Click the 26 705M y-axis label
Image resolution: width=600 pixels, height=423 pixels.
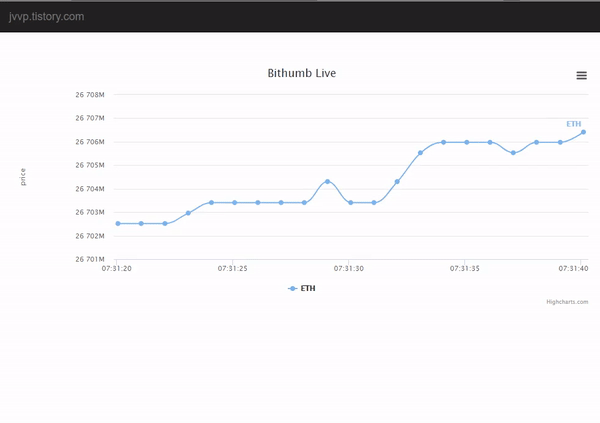pos(90,165)
